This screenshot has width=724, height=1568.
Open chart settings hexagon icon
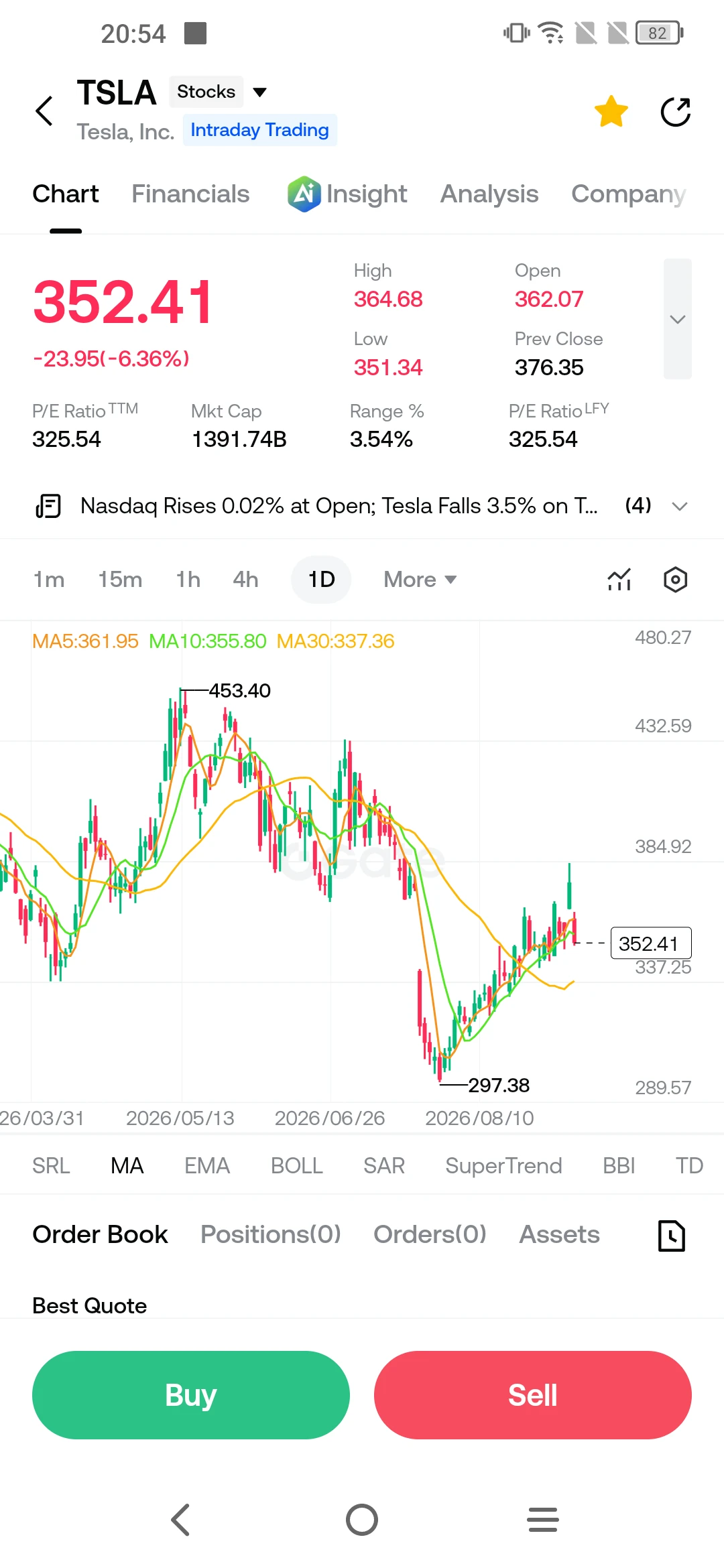pyautogui.click(x=675, y=580)
